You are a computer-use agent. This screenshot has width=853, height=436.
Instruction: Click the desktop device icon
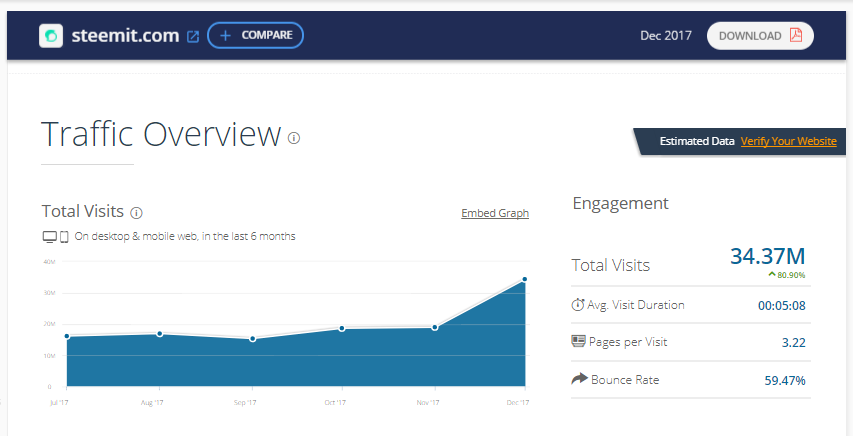pyautogui.click(x=50, y=237)
